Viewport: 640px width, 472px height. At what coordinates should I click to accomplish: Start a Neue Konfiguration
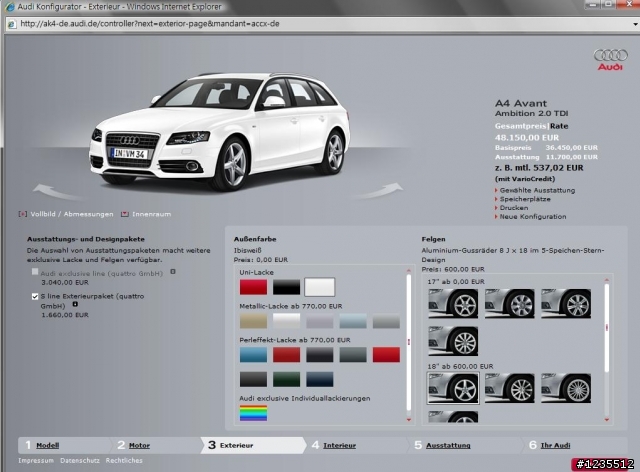[x=533, y=217]
